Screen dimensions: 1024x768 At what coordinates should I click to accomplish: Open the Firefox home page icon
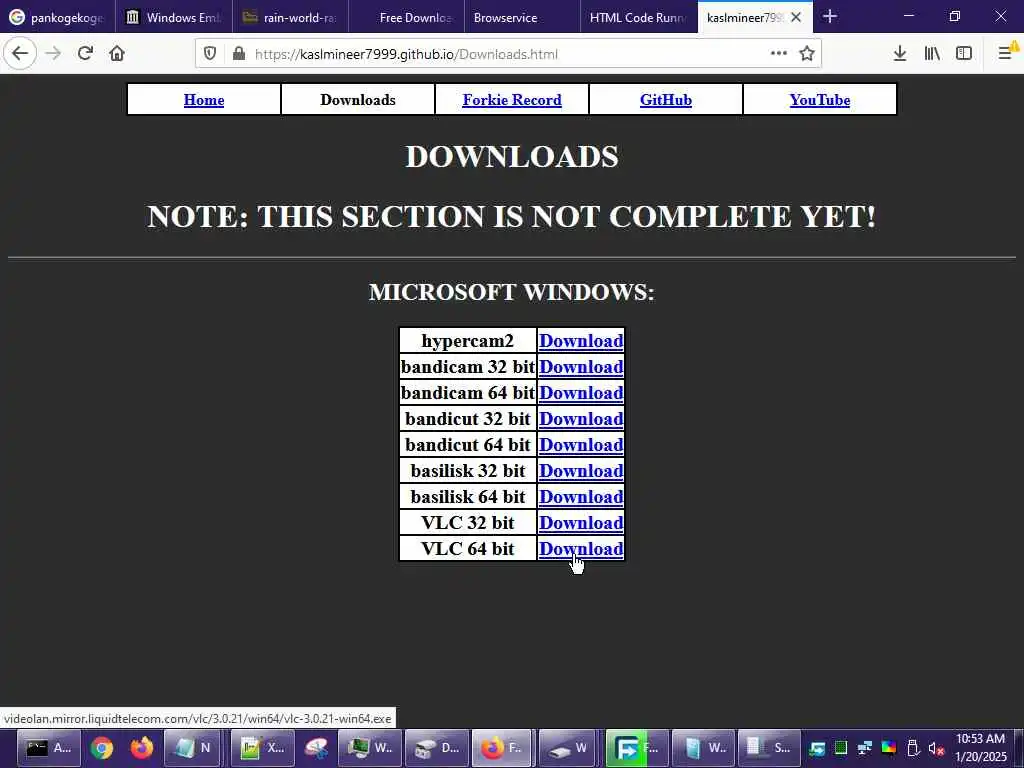click(x=117, y=54)
